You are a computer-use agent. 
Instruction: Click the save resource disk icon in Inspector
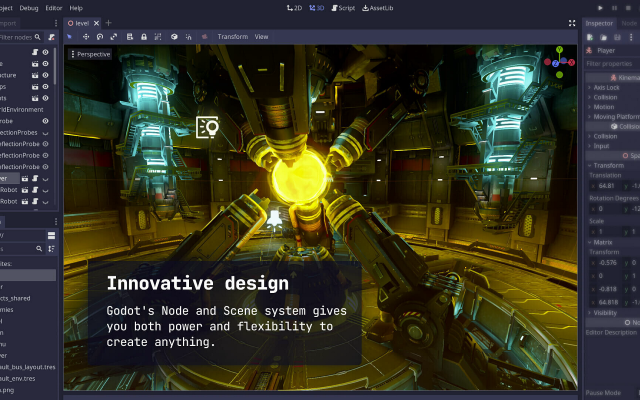click(x=617, y=37)
